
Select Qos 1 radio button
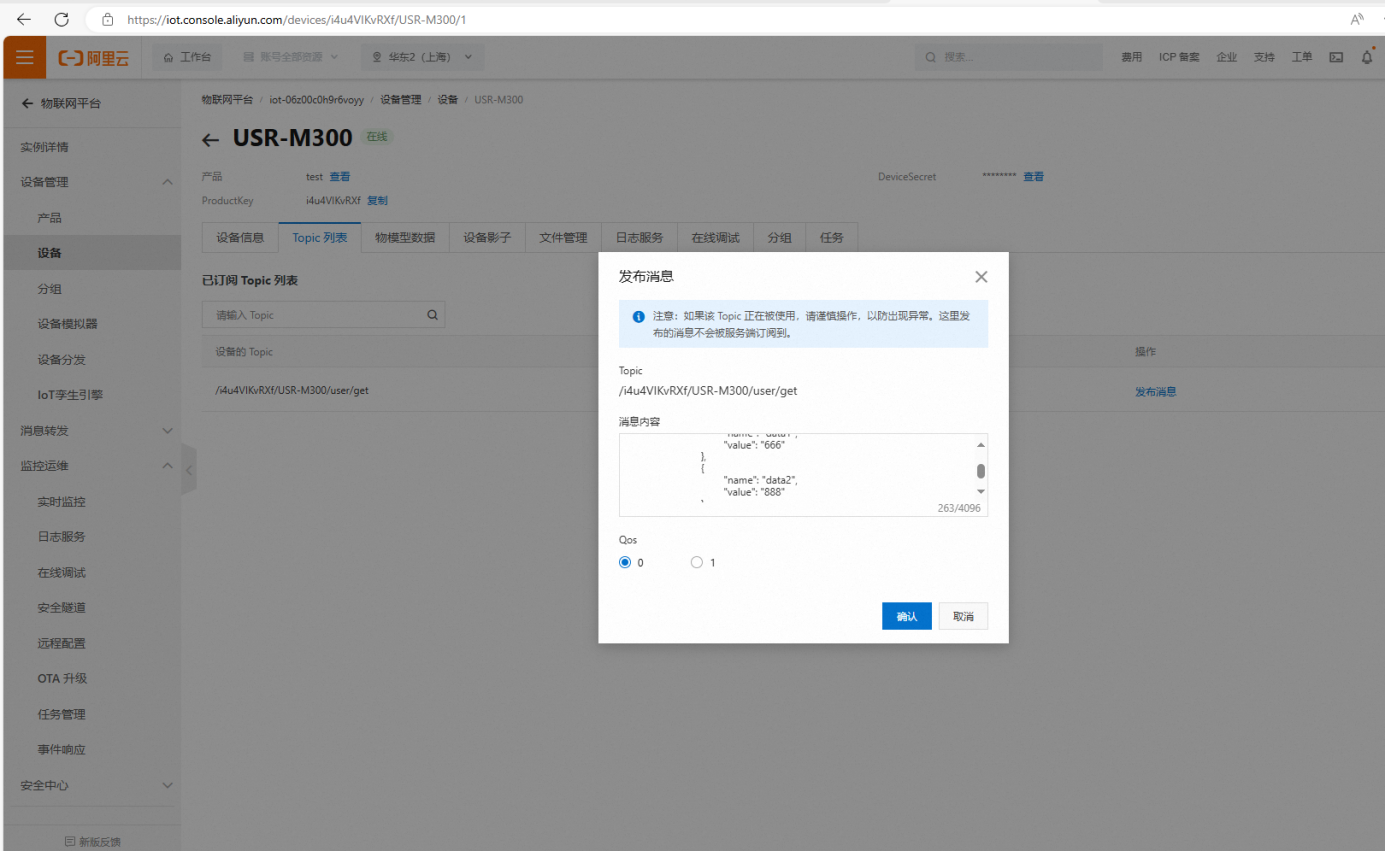pos(697,562)
